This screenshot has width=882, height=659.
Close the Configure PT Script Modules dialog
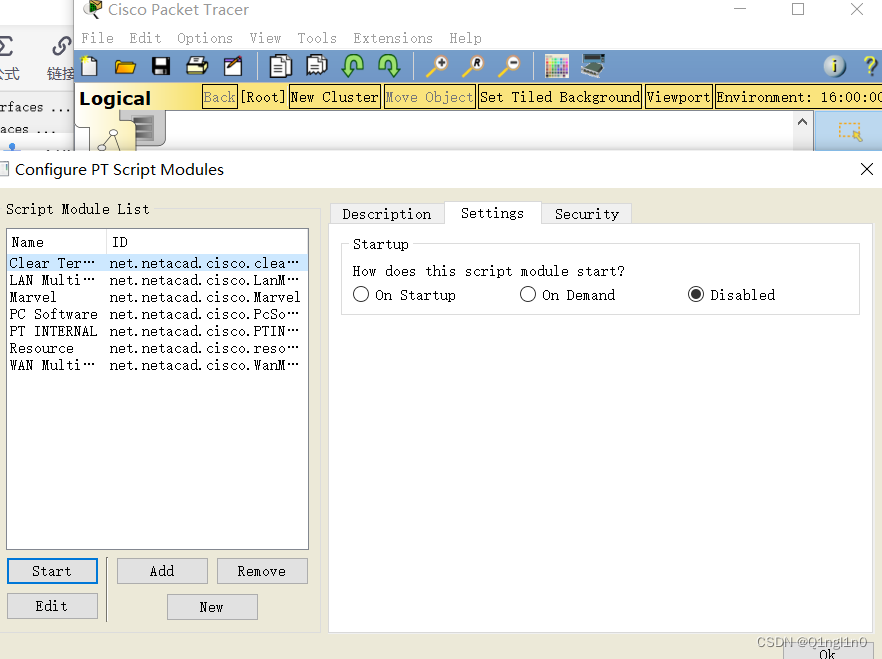(x=867, y=169)
